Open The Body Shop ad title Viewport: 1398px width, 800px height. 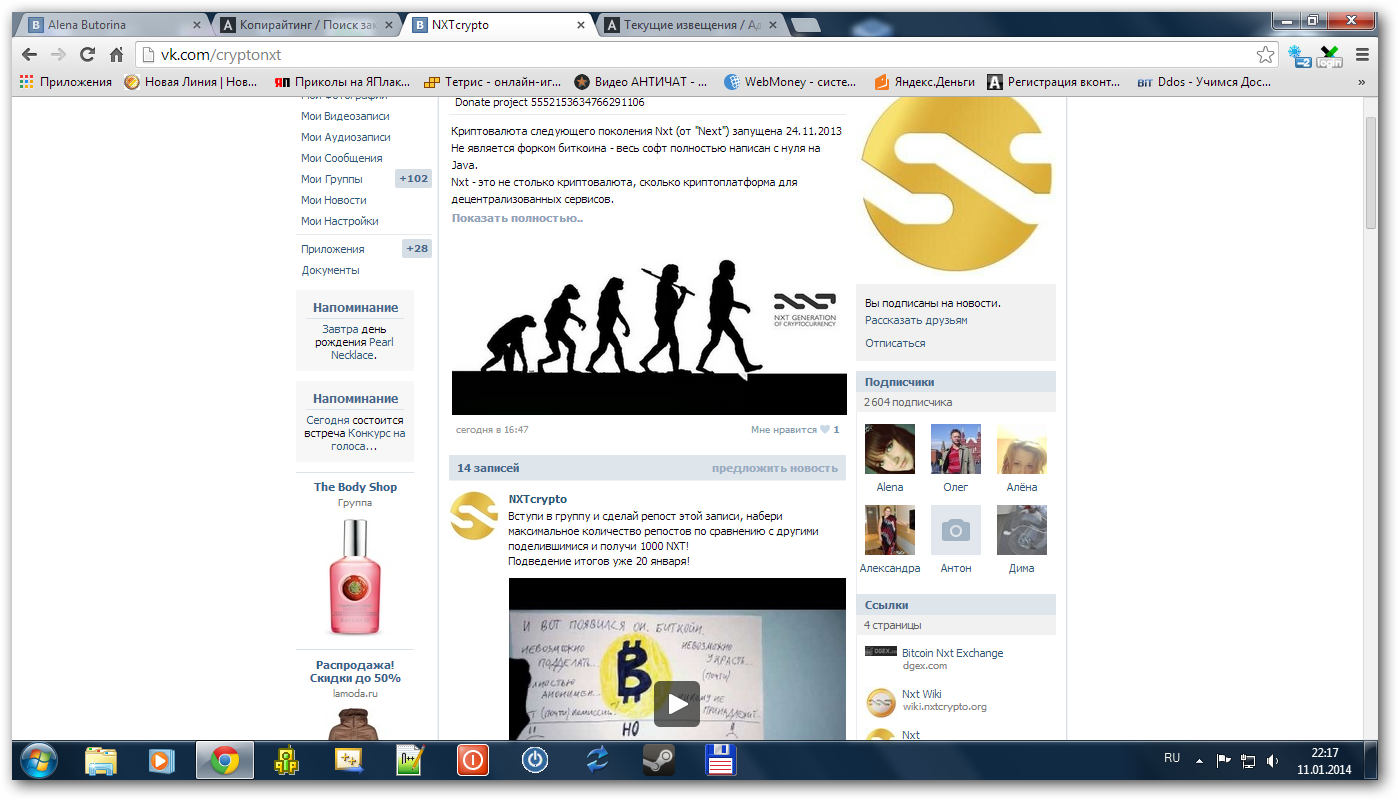click(355, 487)
